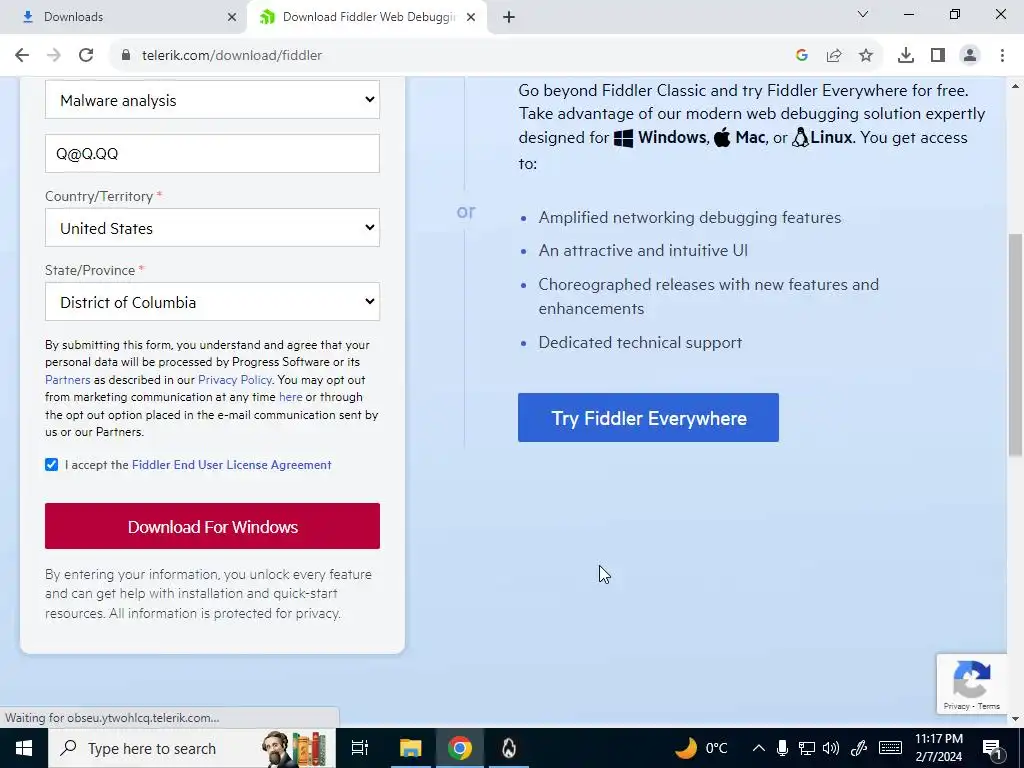Open Google icon in address bar
The width and height of the screenshot is (1024, 768).
click(802, 55)
